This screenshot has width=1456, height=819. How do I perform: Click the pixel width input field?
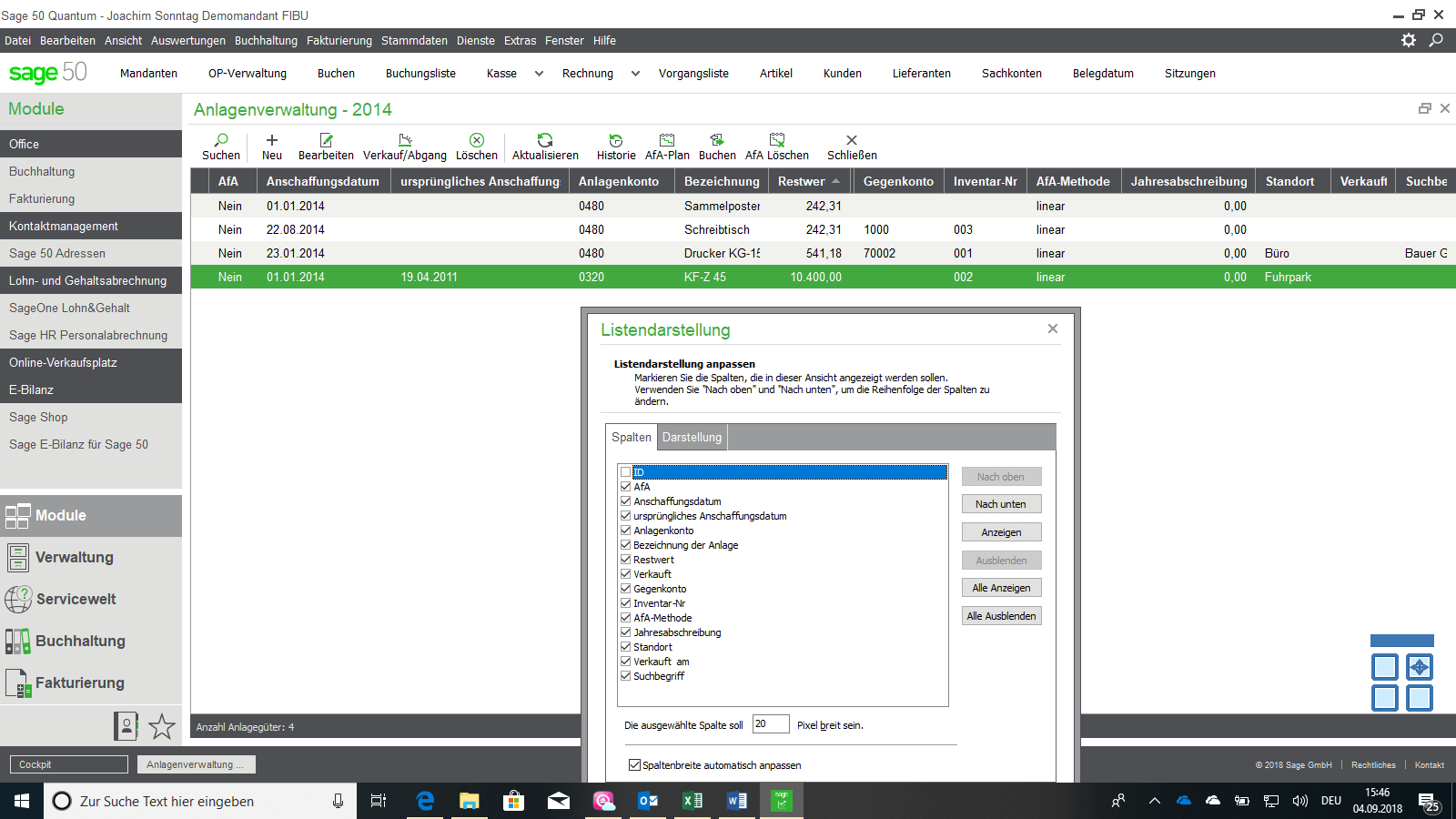coord(770,724)
